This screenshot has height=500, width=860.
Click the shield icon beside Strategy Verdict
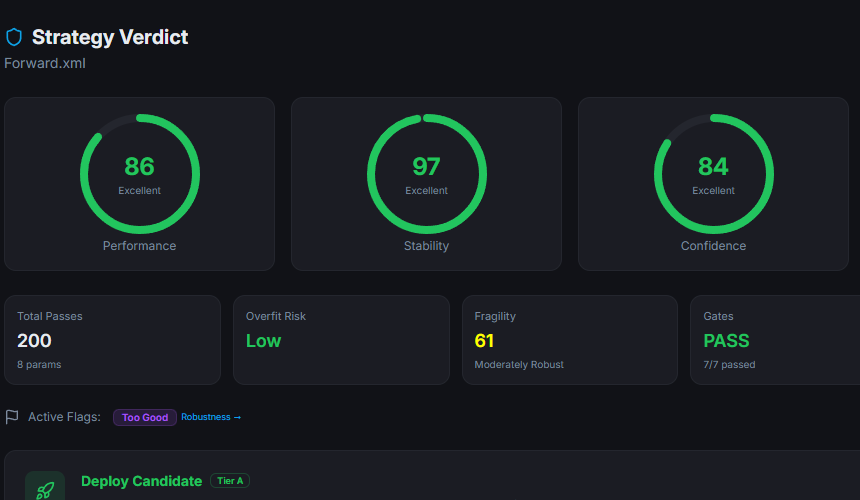(14, 37)
